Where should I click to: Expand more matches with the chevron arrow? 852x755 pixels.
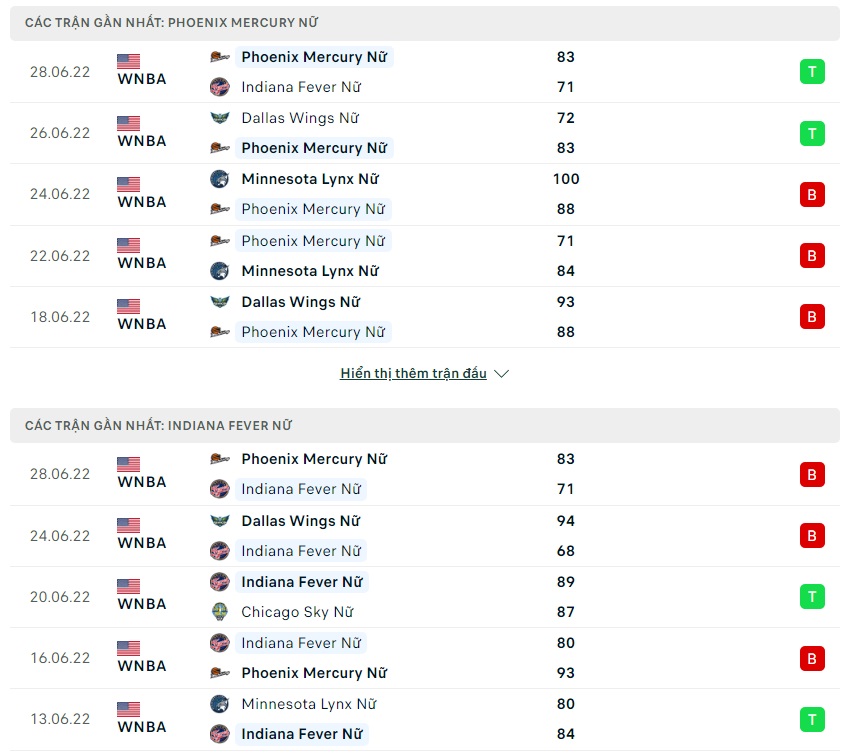click(x=502, y=374)
